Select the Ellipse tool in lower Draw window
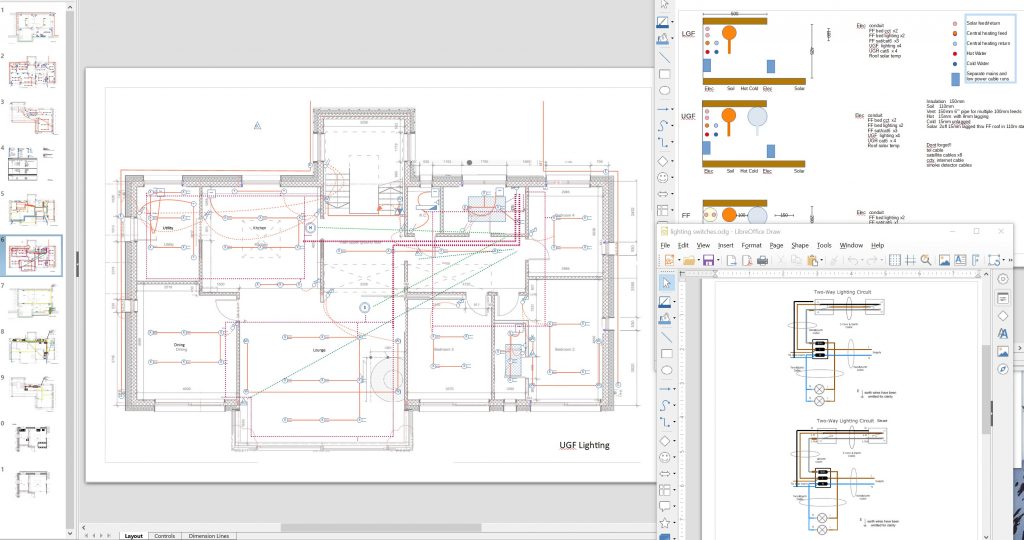The height and width of the screenshot is (540, 1024). 665,372
